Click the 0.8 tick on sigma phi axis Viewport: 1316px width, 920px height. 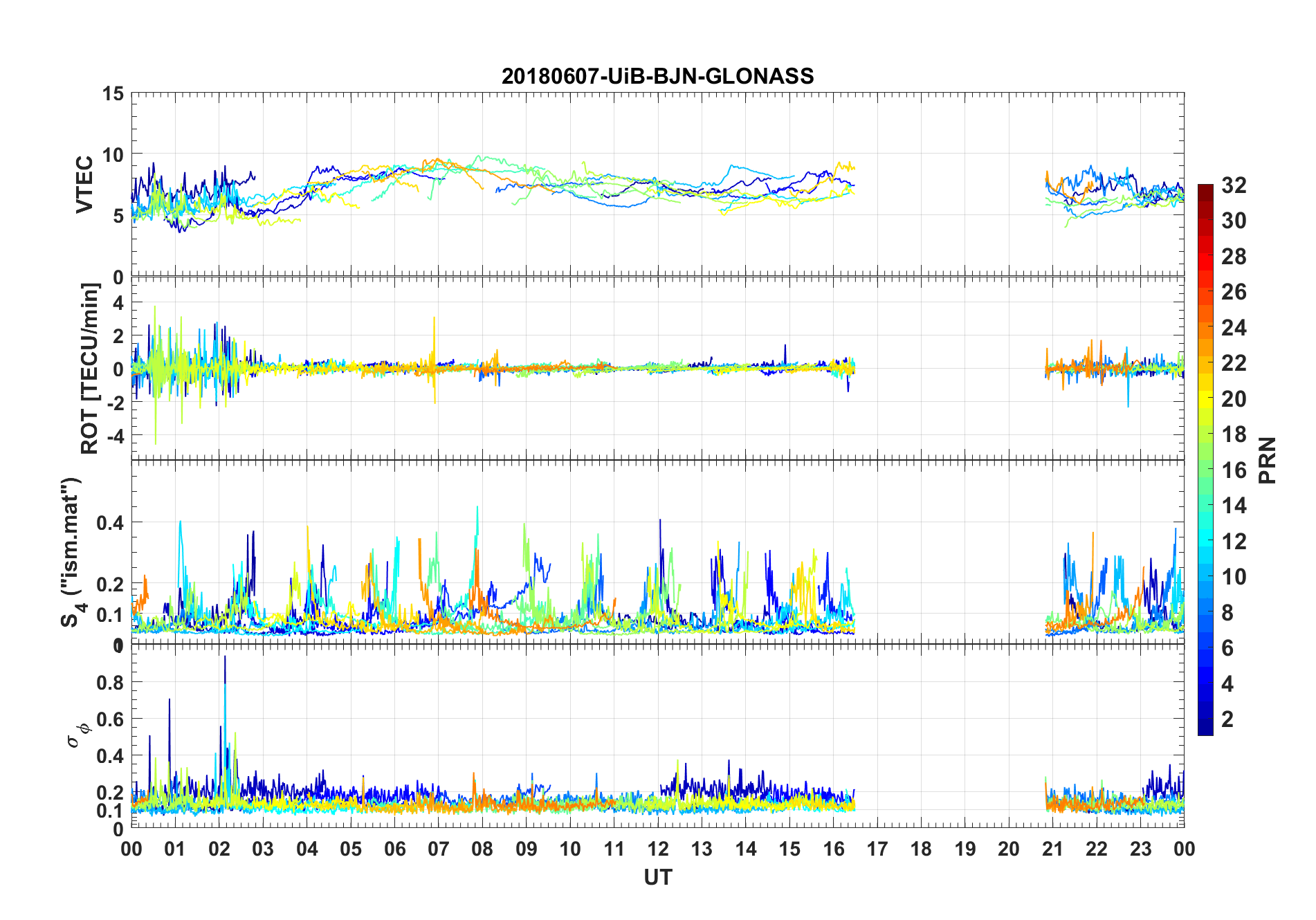[110, 682]
